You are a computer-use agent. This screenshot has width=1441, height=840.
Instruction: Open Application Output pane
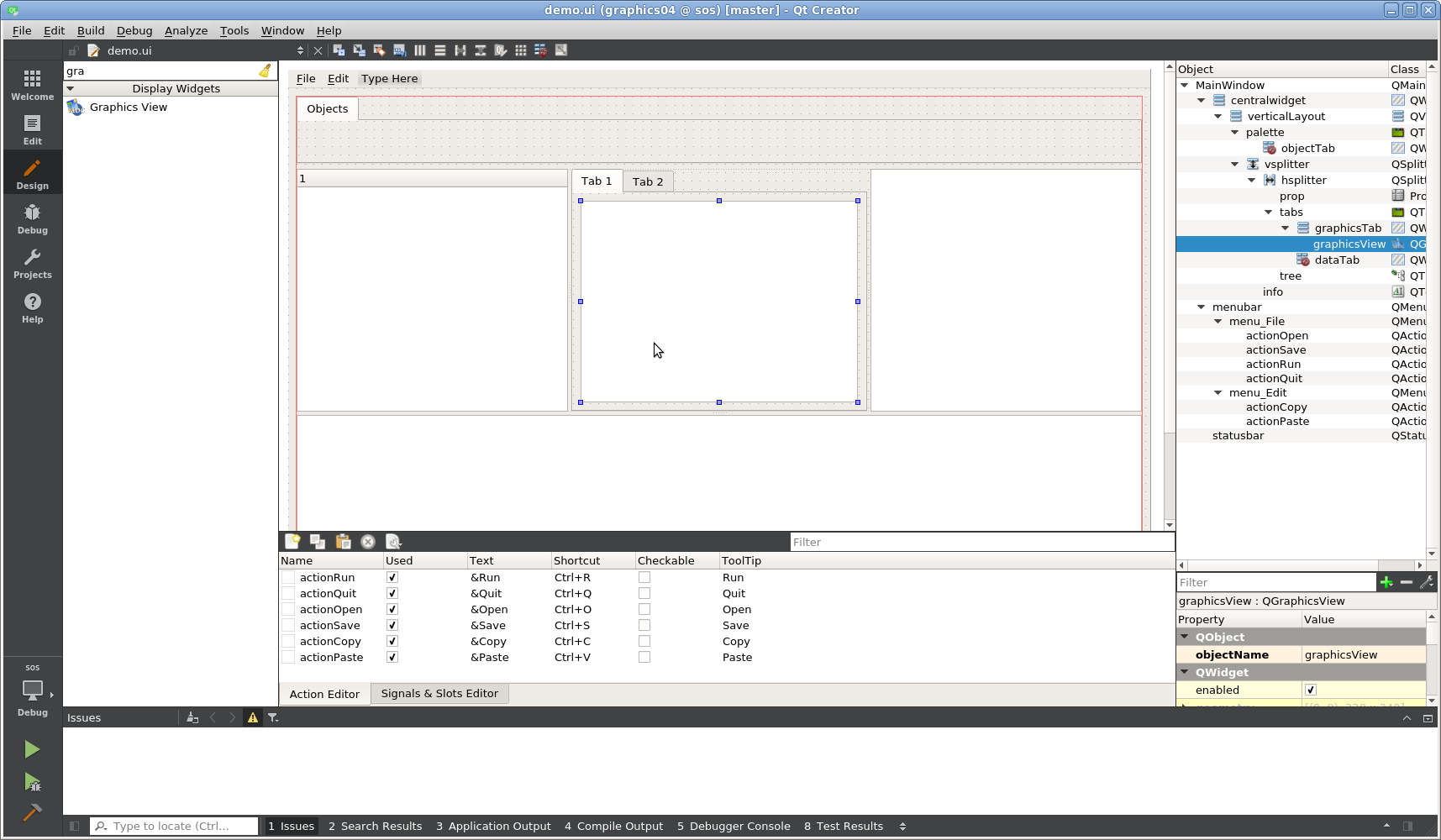pos(493,826)
